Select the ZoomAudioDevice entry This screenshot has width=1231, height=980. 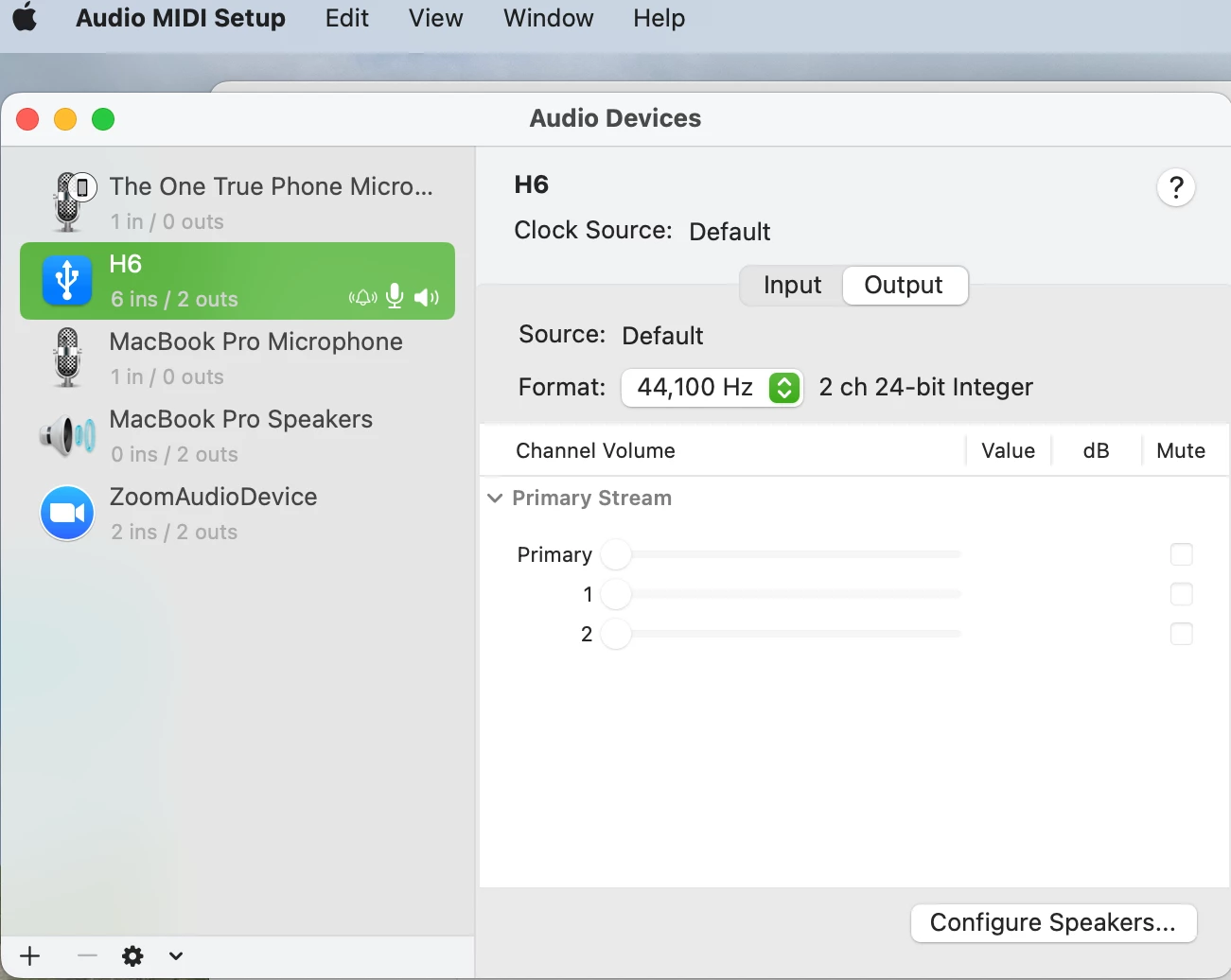click(x=237, y=514)
